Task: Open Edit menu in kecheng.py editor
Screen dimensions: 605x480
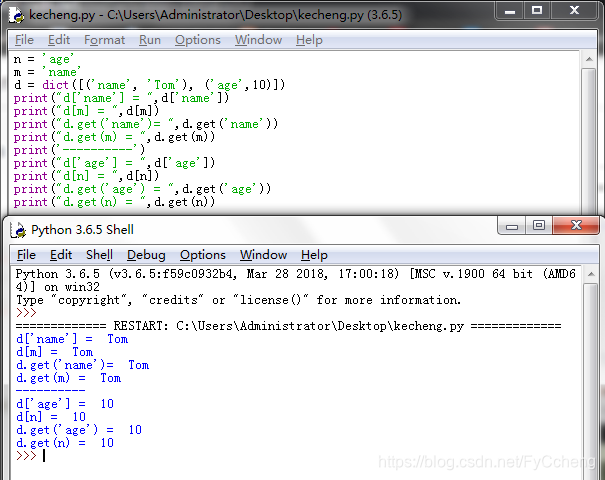Action: pos(59,40)
